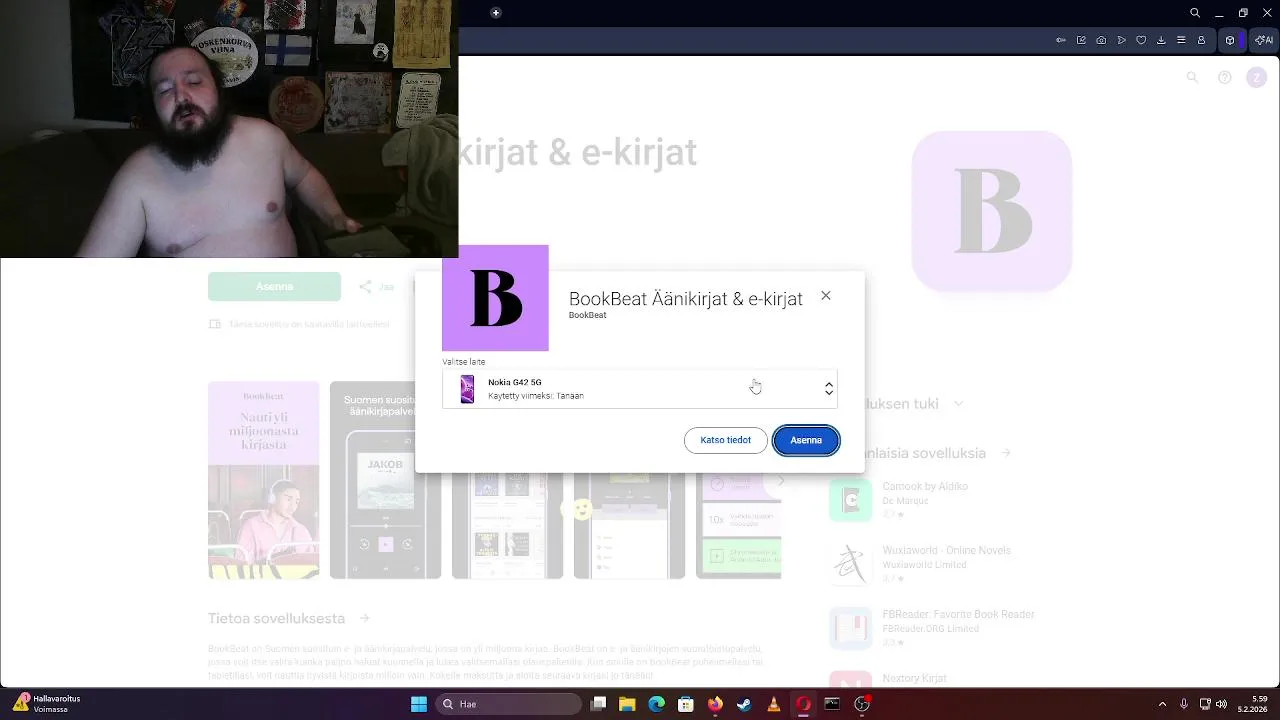Click the share Jaa icon on page
This screenshot has height=720, width=1280.
(365, 286)
